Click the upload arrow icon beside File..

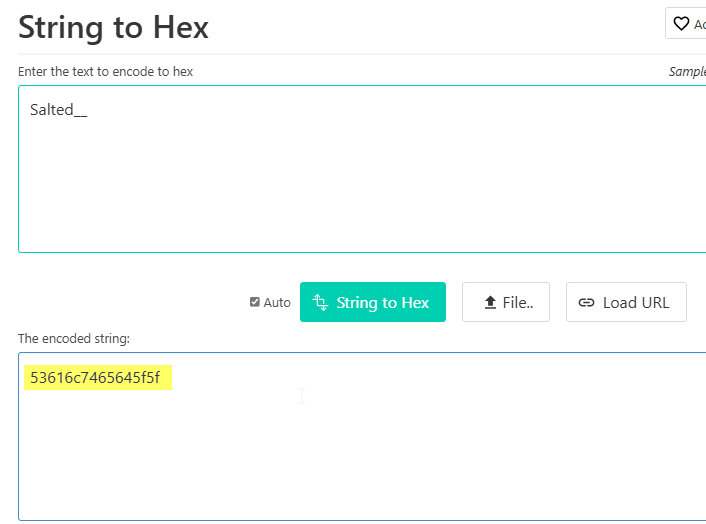click(x=490, y=303)
